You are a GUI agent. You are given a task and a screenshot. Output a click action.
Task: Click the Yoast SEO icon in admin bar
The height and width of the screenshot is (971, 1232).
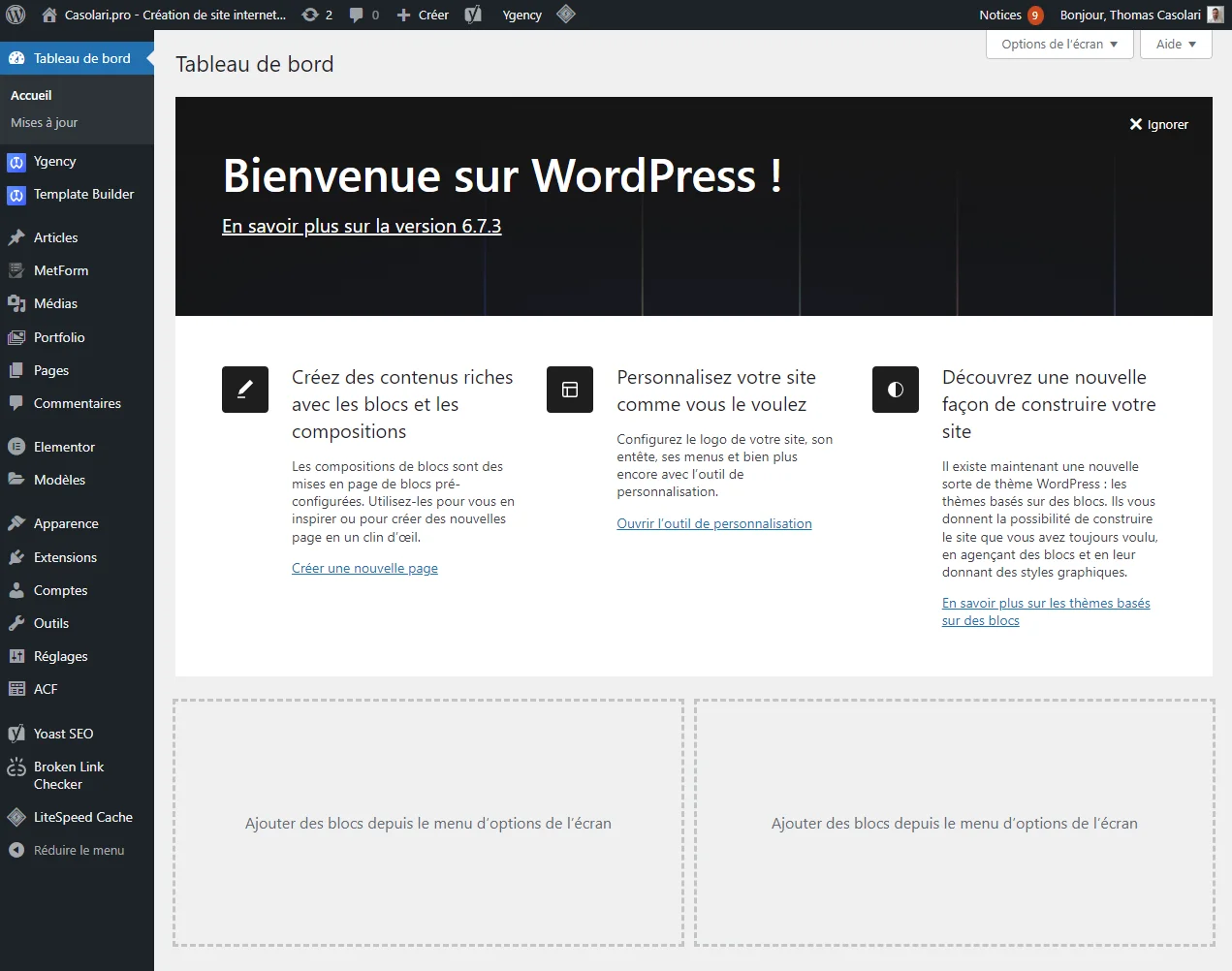pyautogui.click(x=473, y=15)
